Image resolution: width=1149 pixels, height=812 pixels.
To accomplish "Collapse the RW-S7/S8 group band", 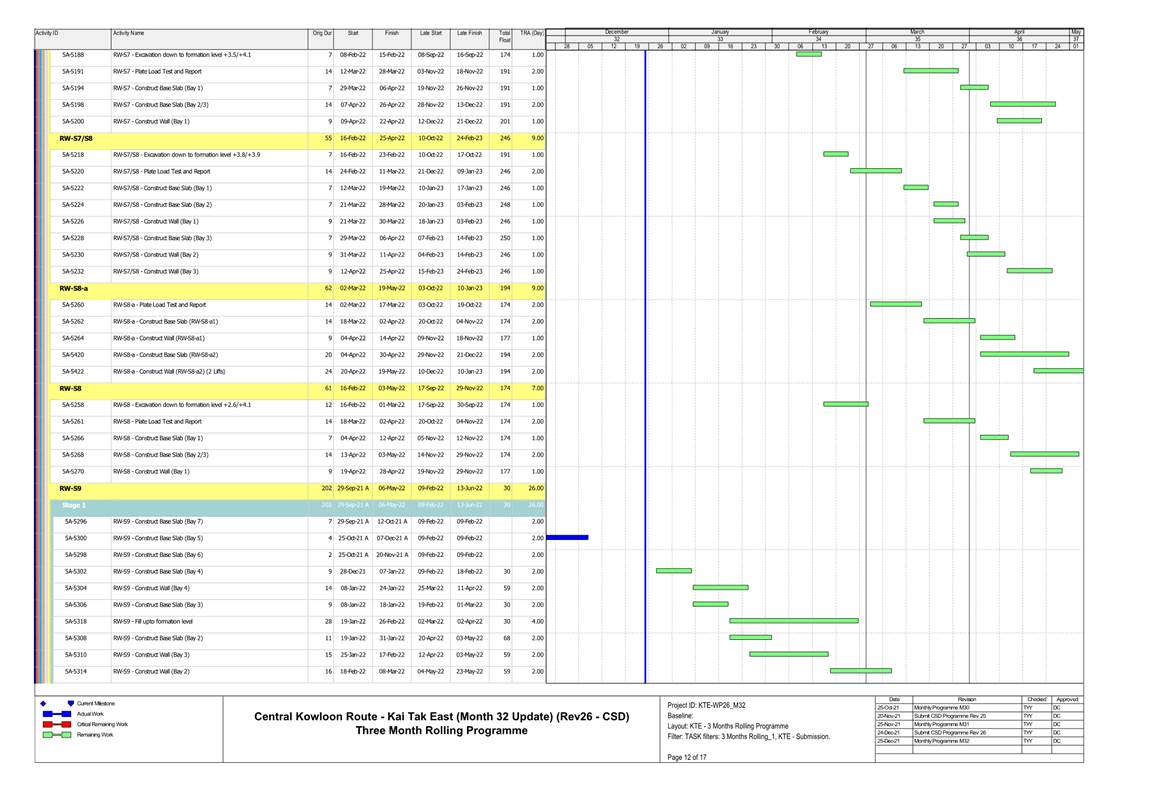I will click(76, 138).
